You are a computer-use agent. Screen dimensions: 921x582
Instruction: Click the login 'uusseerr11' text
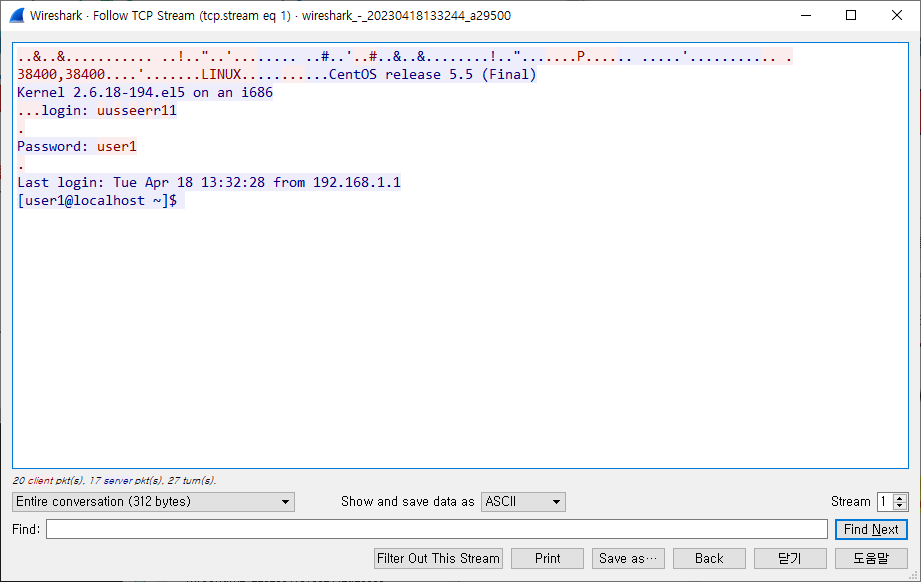pos(137,110)
